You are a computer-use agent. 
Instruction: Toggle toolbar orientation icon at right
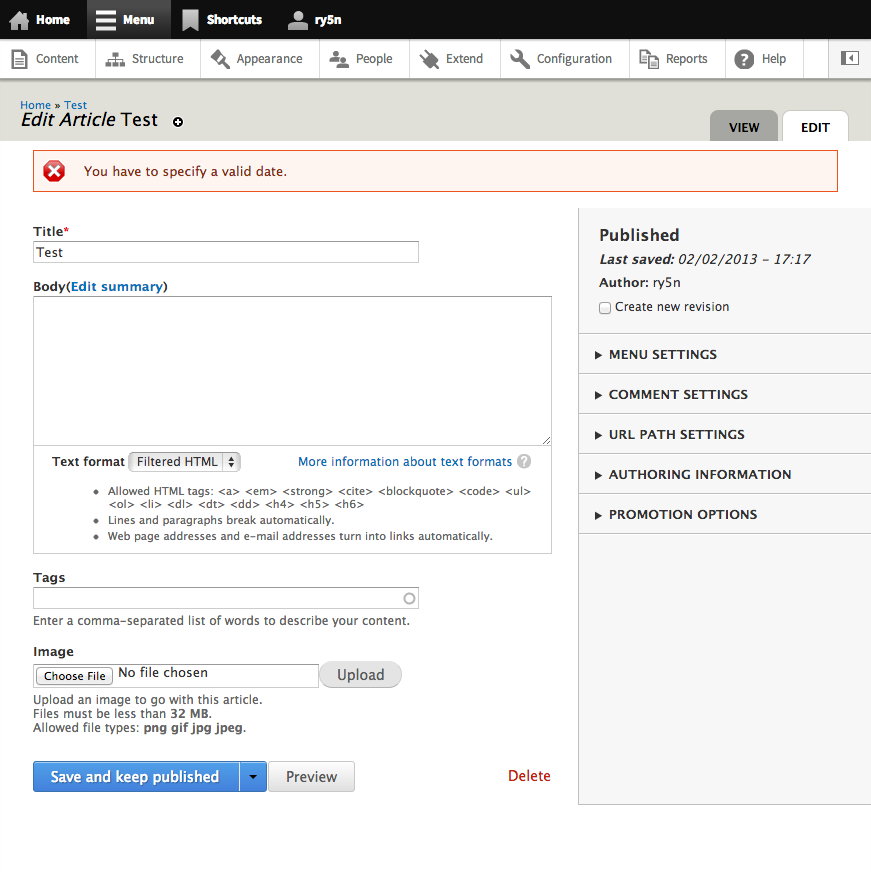[x=850, y=59]
